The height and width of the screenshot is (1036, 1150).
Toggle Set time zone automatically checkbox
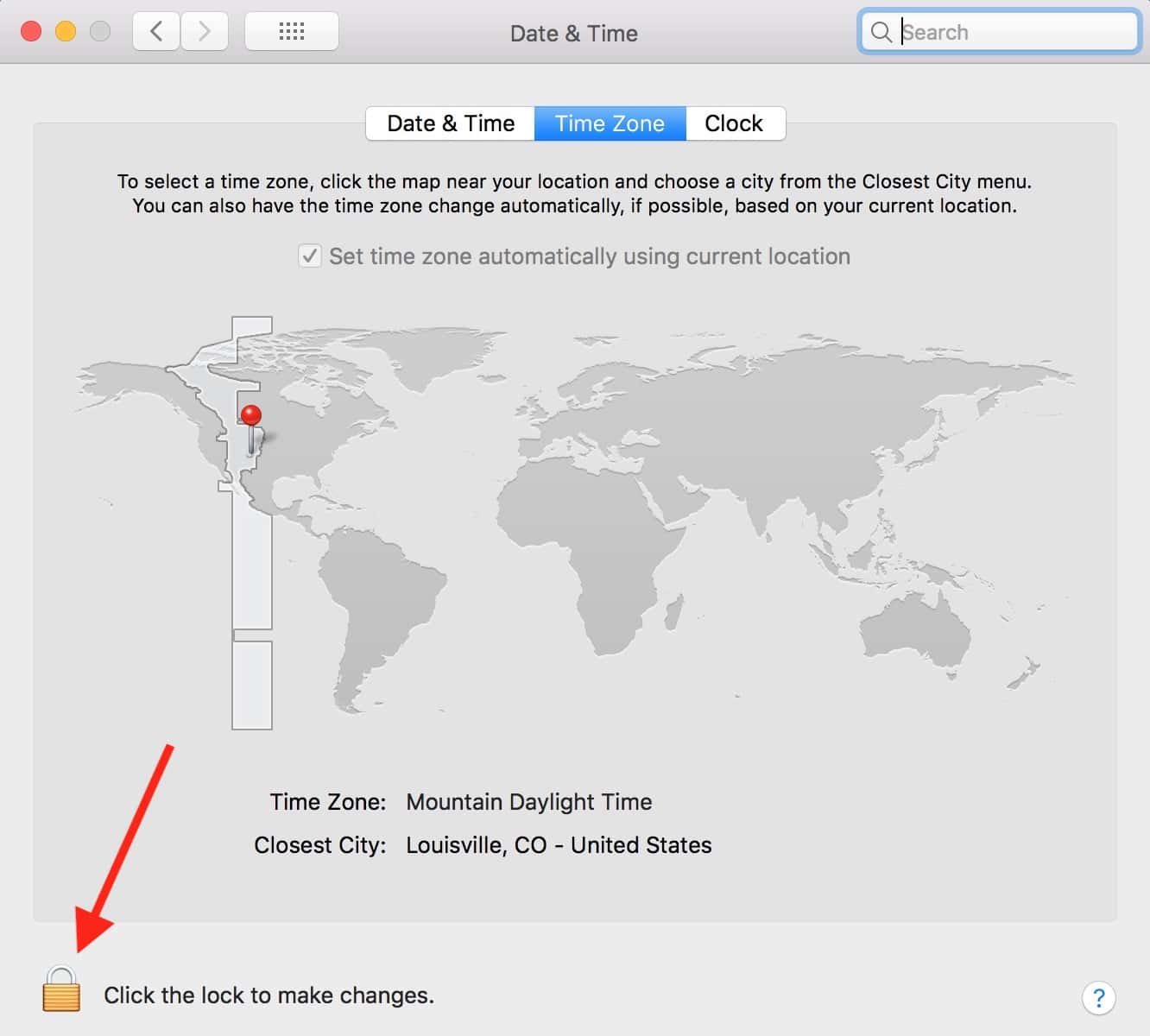(x=309, y=256)
